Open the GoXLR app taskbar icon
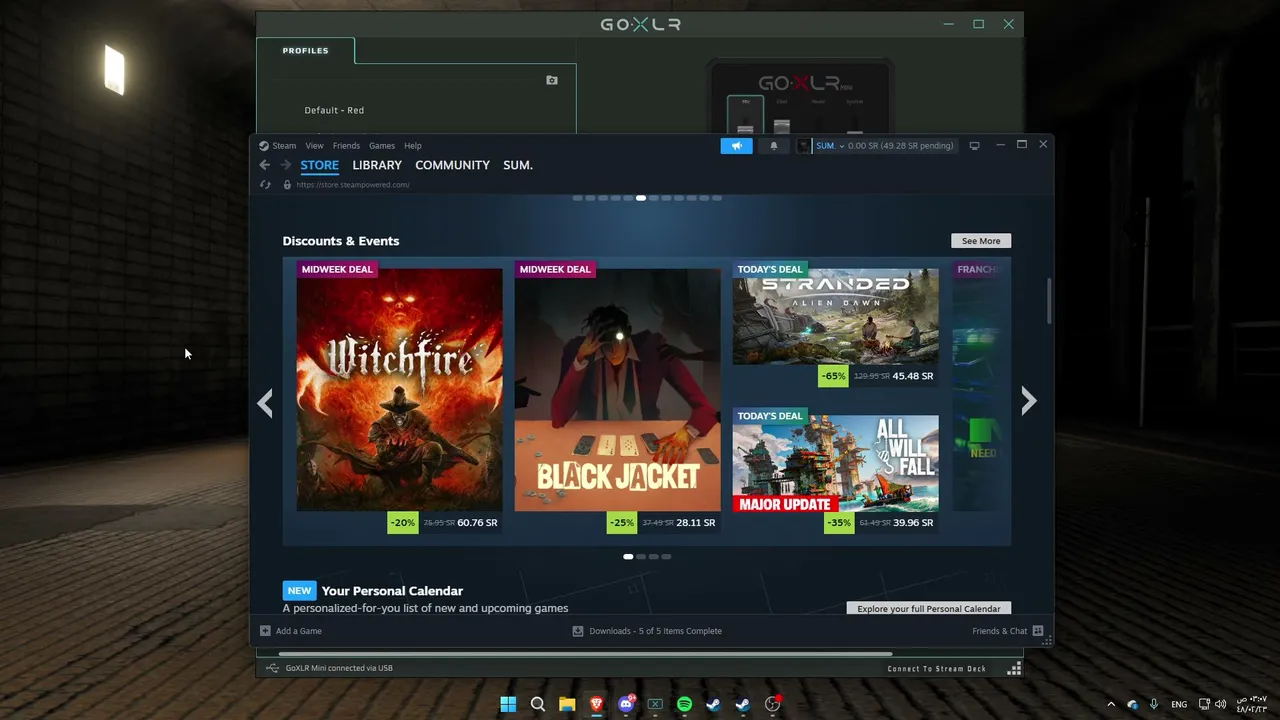Viewport: 1280px width, 720px height. pyautogui.click(x=655, y=704)
